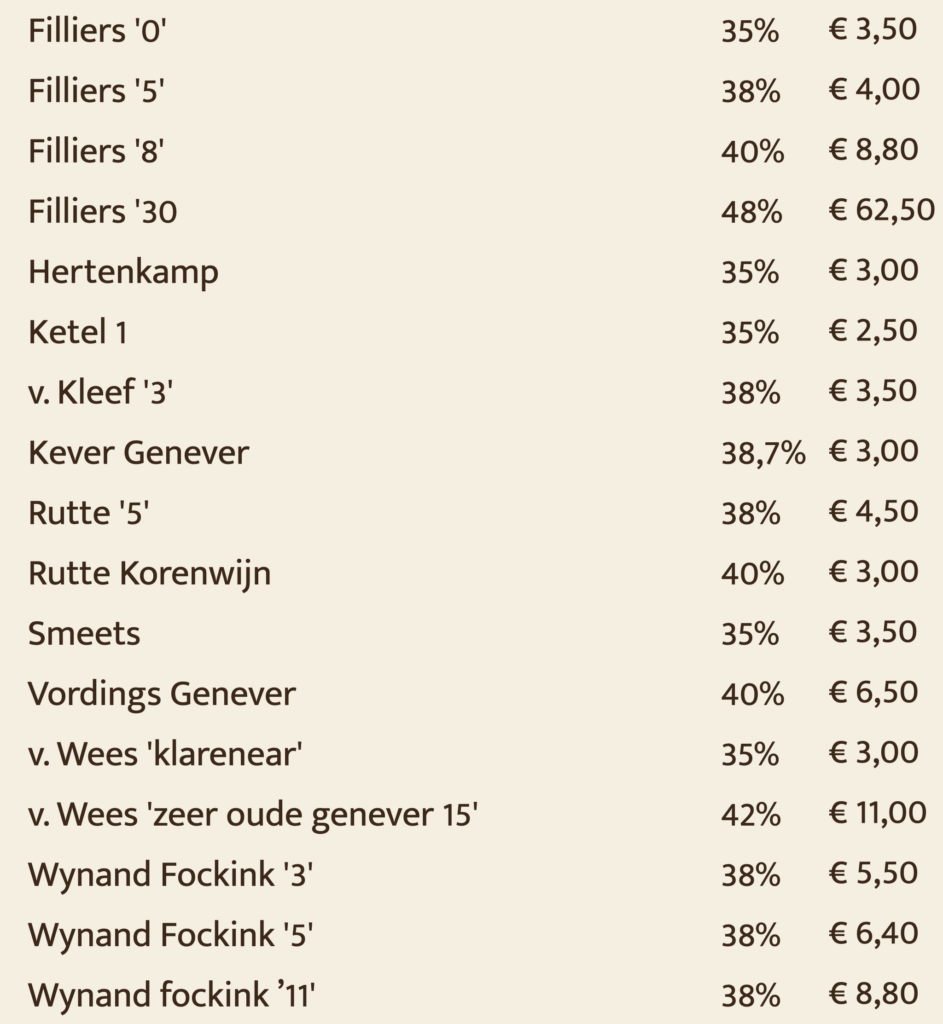Select v. Kleef '3' in the list

click(101, 392)
